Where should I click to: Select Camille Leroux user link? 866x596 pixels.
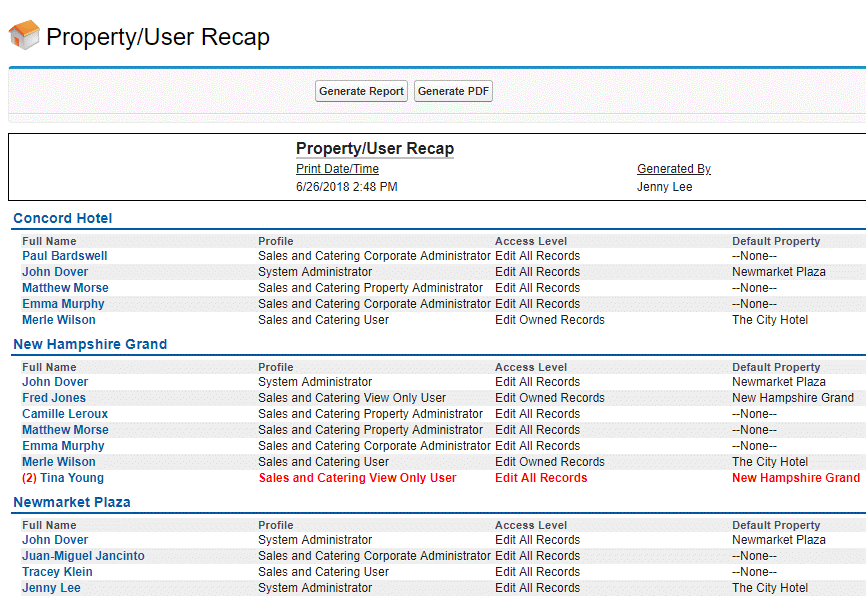(65, 414)
